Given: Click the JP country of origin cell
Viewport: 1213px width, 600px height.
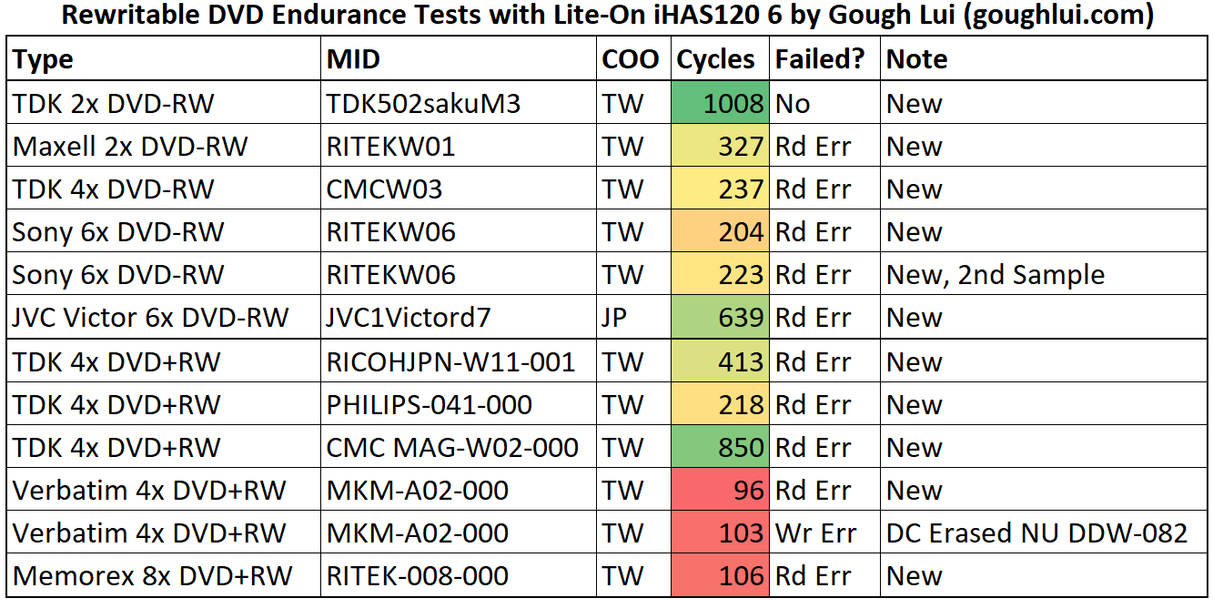Looking at the screenshot, I should (617, 319).
